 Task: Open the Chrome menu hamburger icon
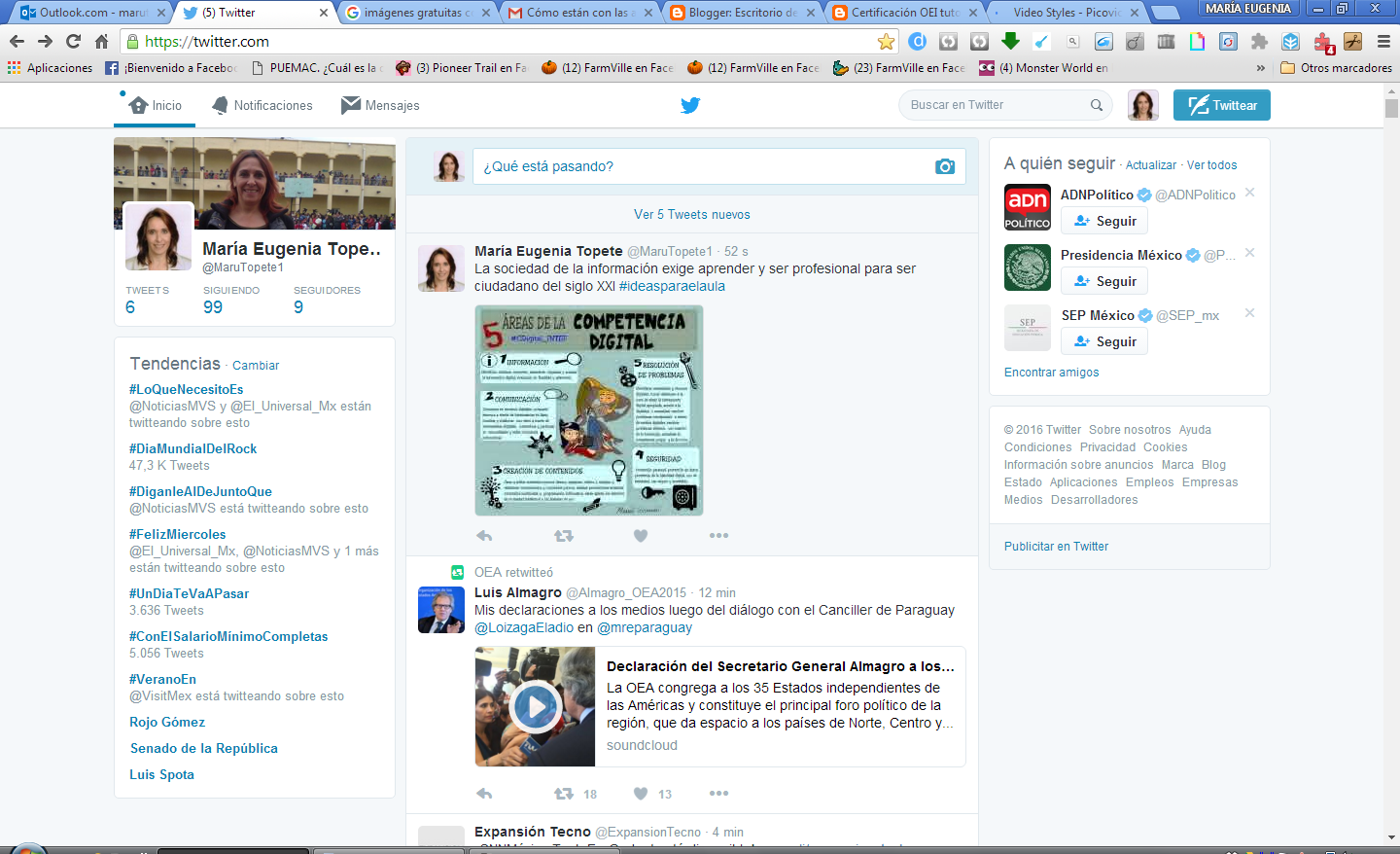click(1383, 41)
